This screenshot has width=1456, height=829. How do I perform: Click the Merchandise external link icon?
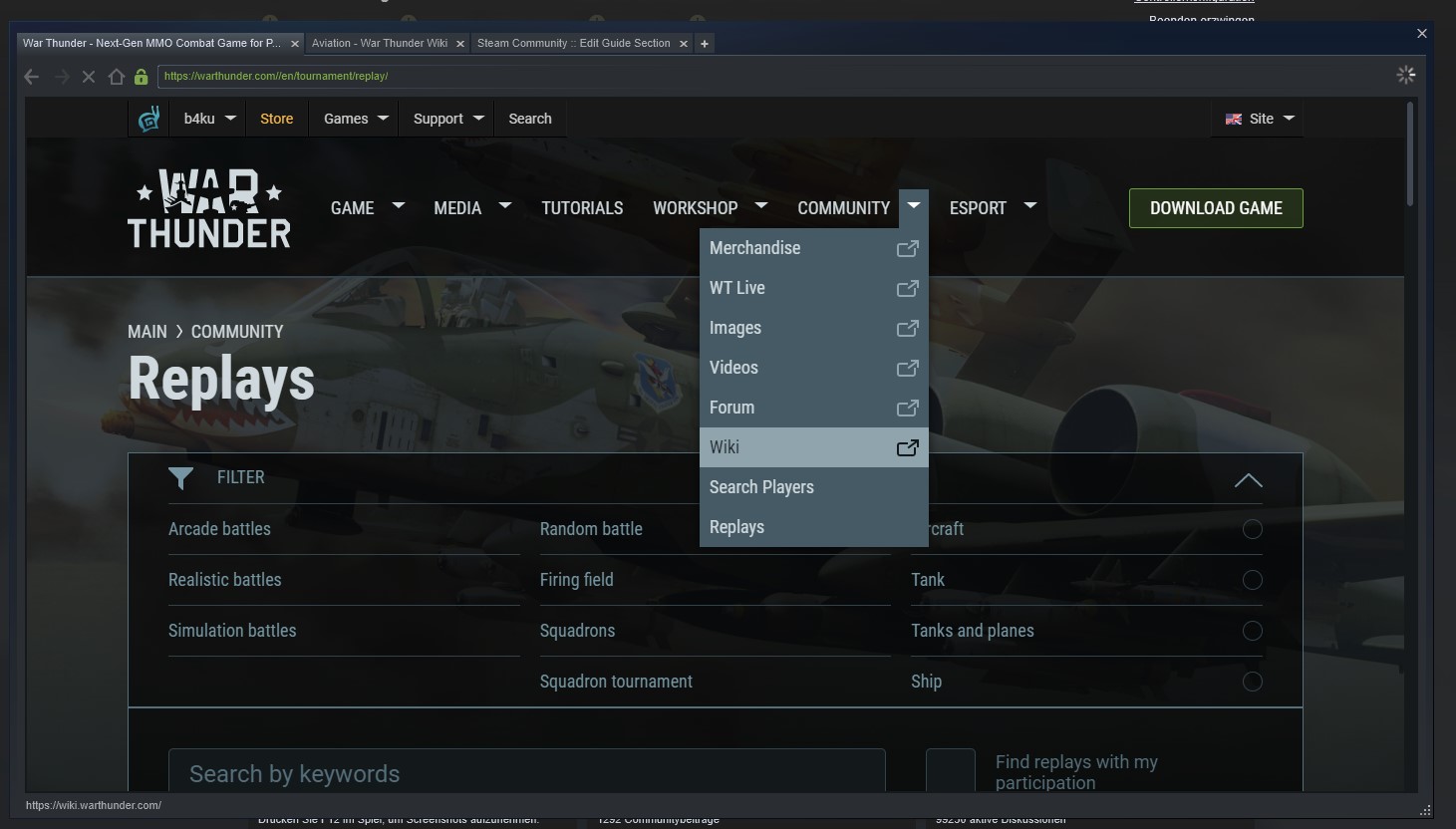point(907,248)
